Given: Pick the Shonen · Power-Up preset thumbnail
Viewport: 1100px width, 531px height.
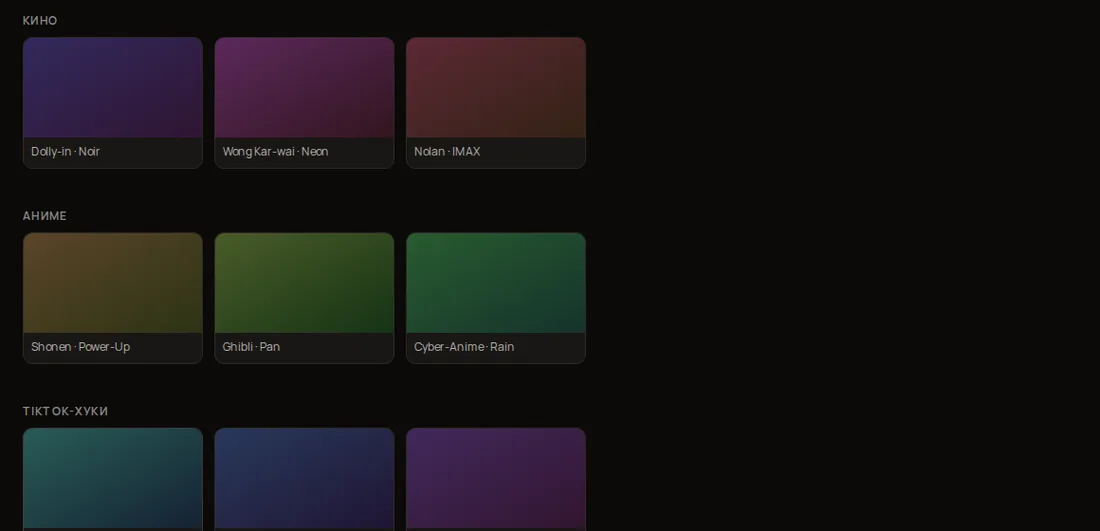Looking at the screenshot, I should (x=113, y=283).
